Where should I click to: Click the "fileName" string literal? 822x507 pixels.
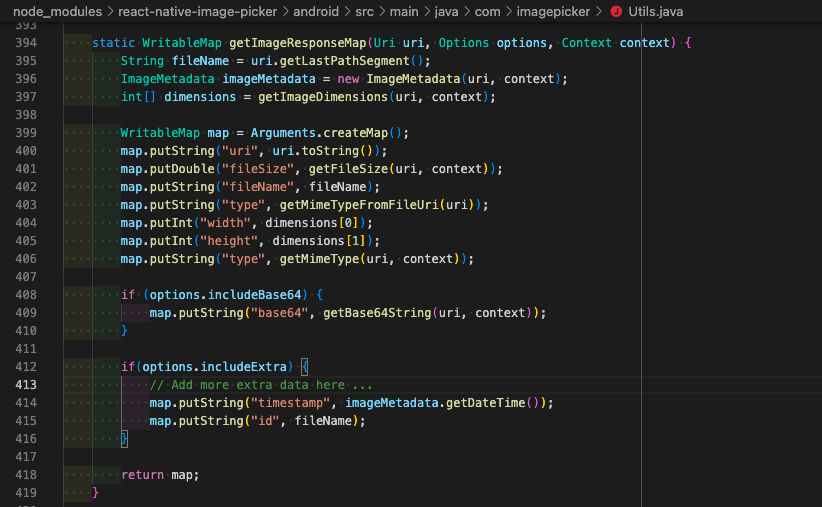tap(257, 187)
